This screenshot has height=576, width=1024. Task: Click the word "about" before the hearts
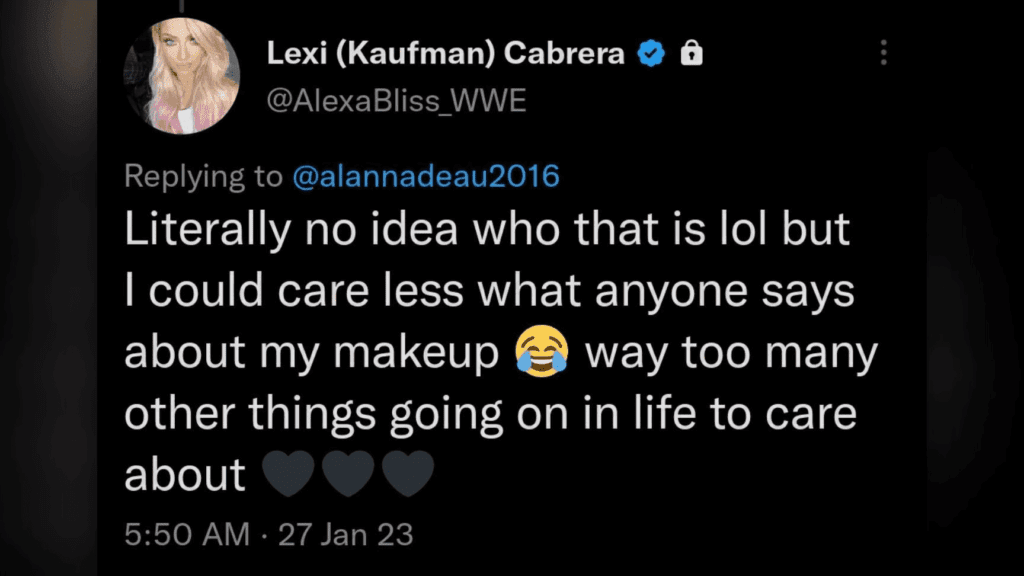tap(185, 474)
